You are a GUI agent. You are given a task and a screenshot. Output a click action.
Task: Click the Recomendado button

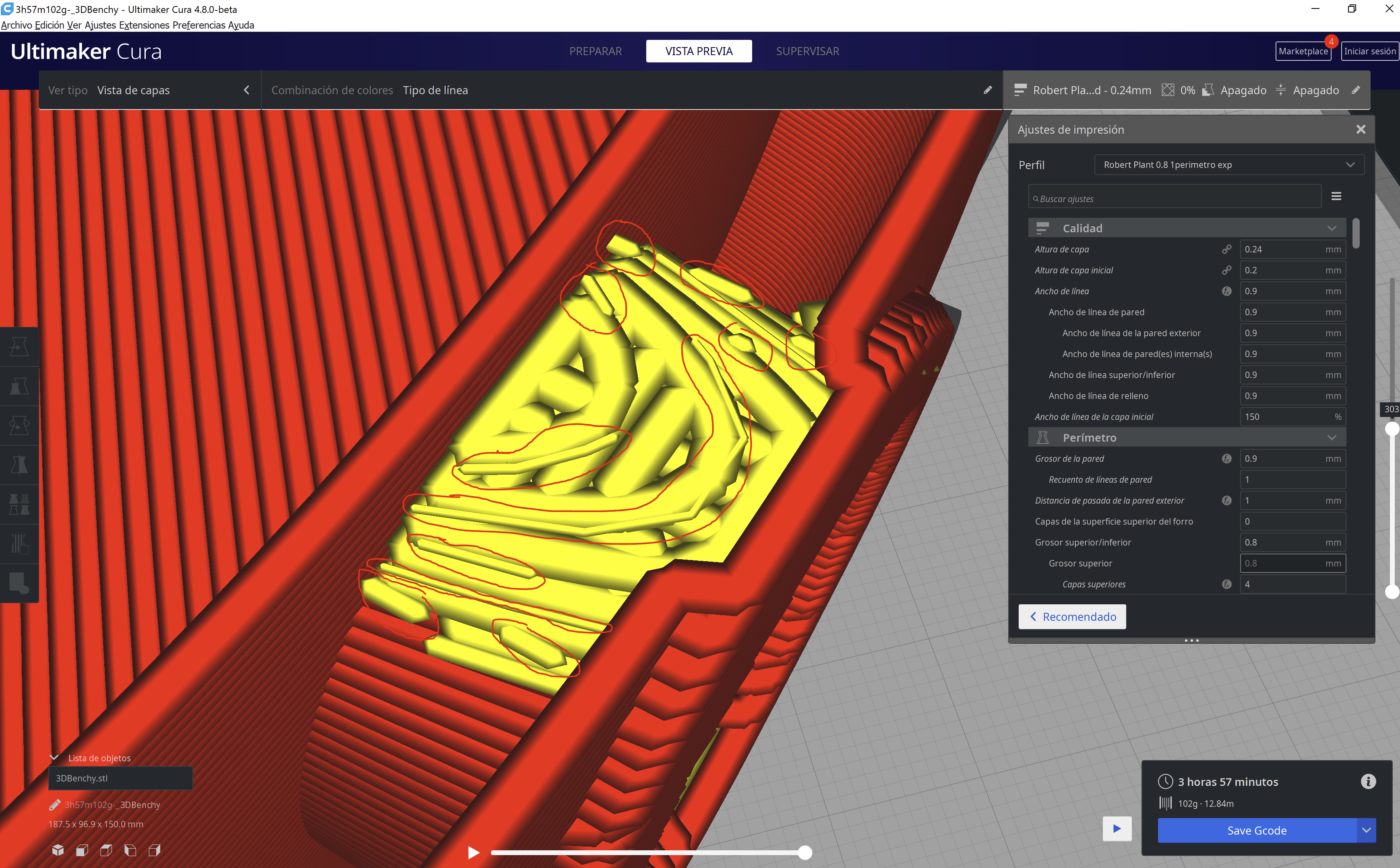pyautogui.click(x=1072, y=616)
